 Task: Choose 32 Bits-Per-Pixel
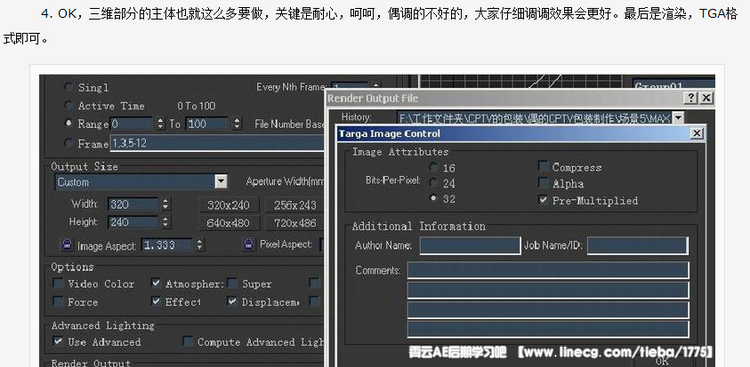(x=434, y=198)
